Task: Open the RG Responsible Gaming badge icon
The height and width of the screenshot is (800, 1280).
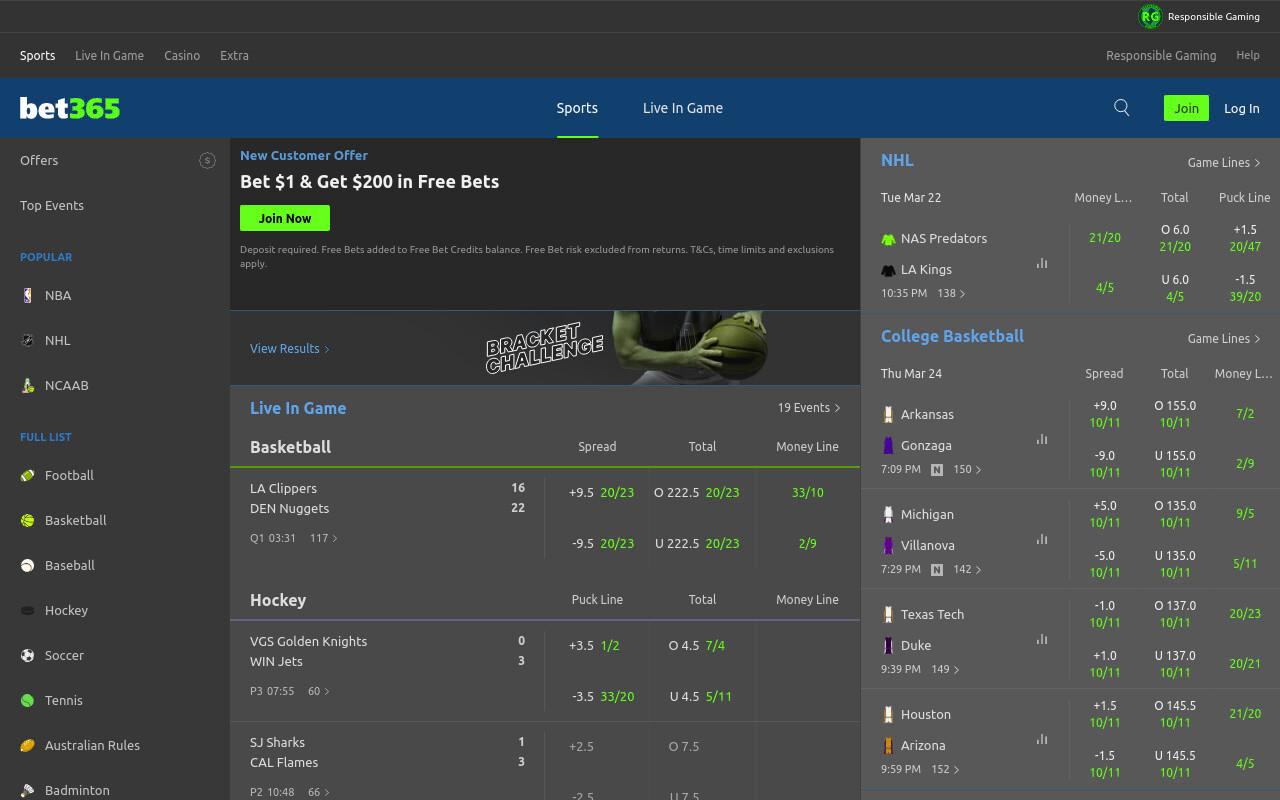Action: 1150,16
